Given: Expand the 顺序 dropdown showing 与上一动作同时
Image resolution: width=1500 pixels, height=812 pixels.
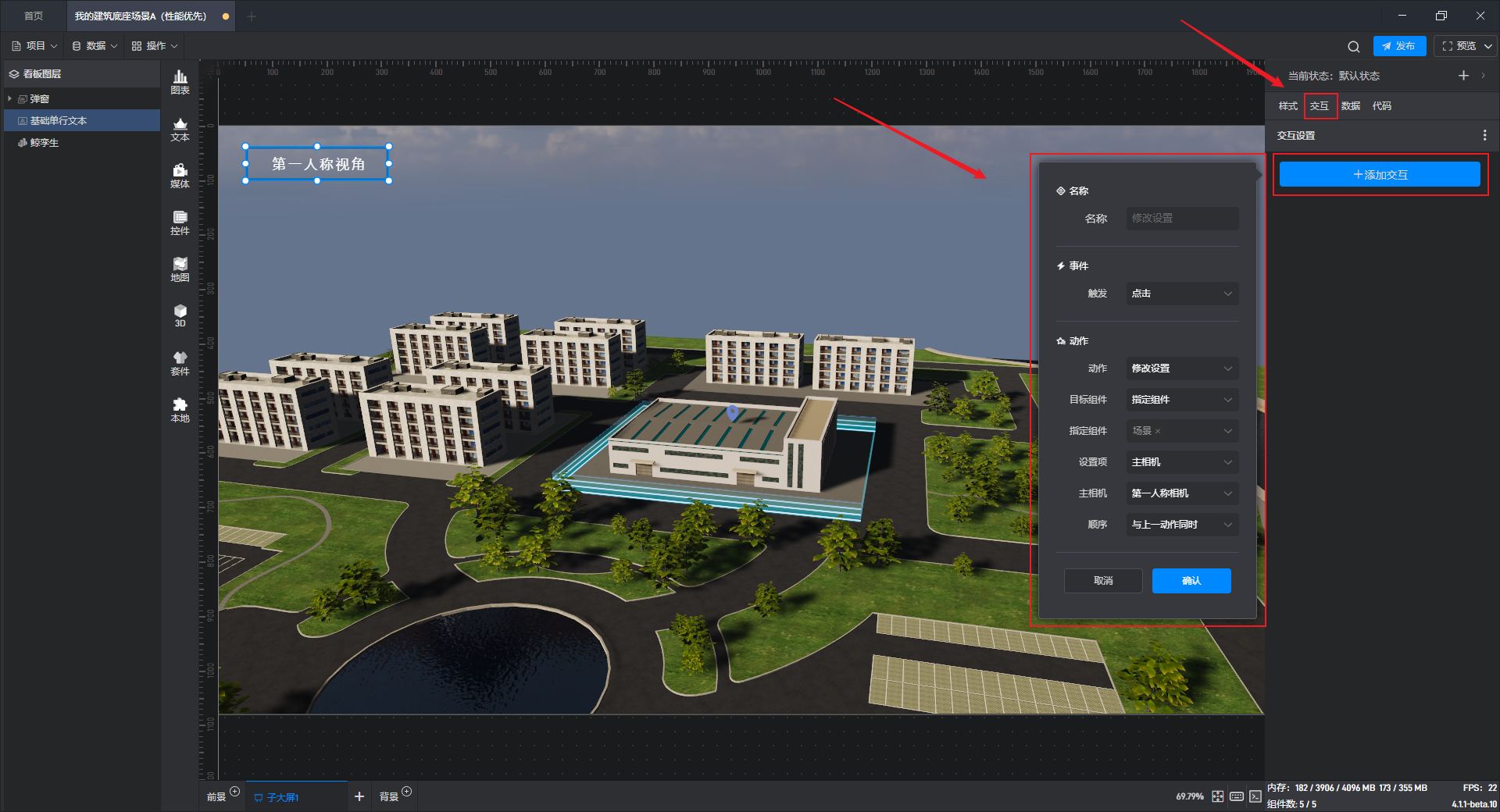Looking at the screenshot, I should pyautogui.click(x=1182, y=525).
